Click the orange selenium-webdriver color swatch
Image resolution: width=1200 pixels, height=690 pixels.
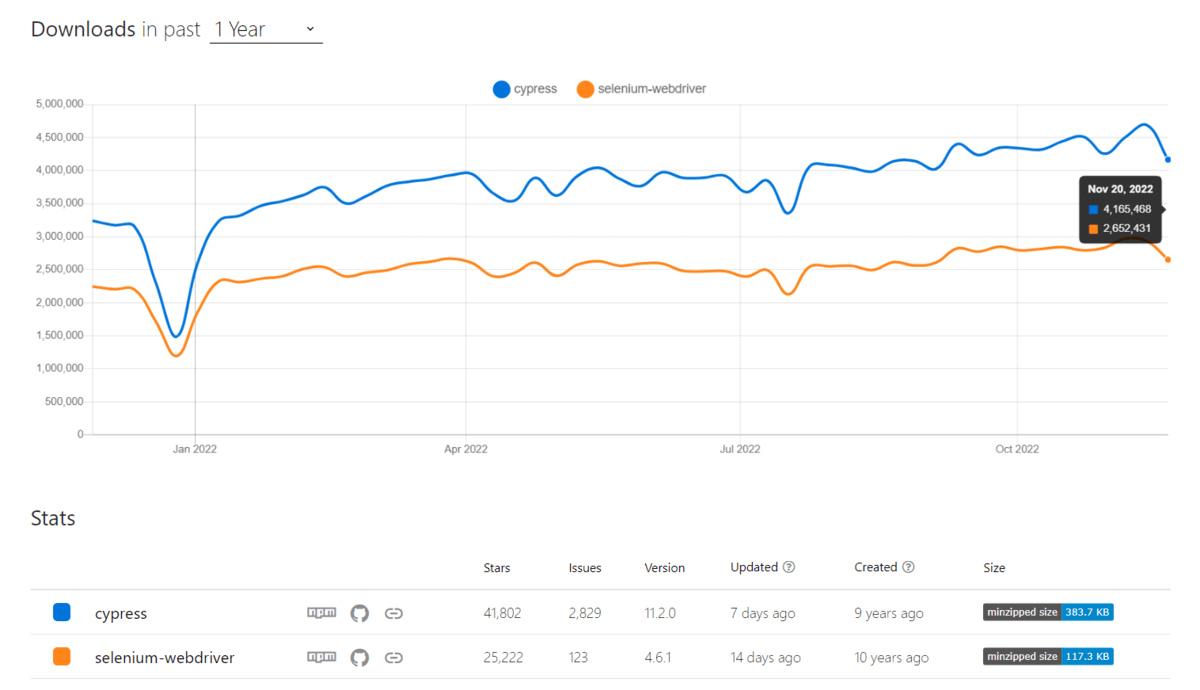(62, 657)
